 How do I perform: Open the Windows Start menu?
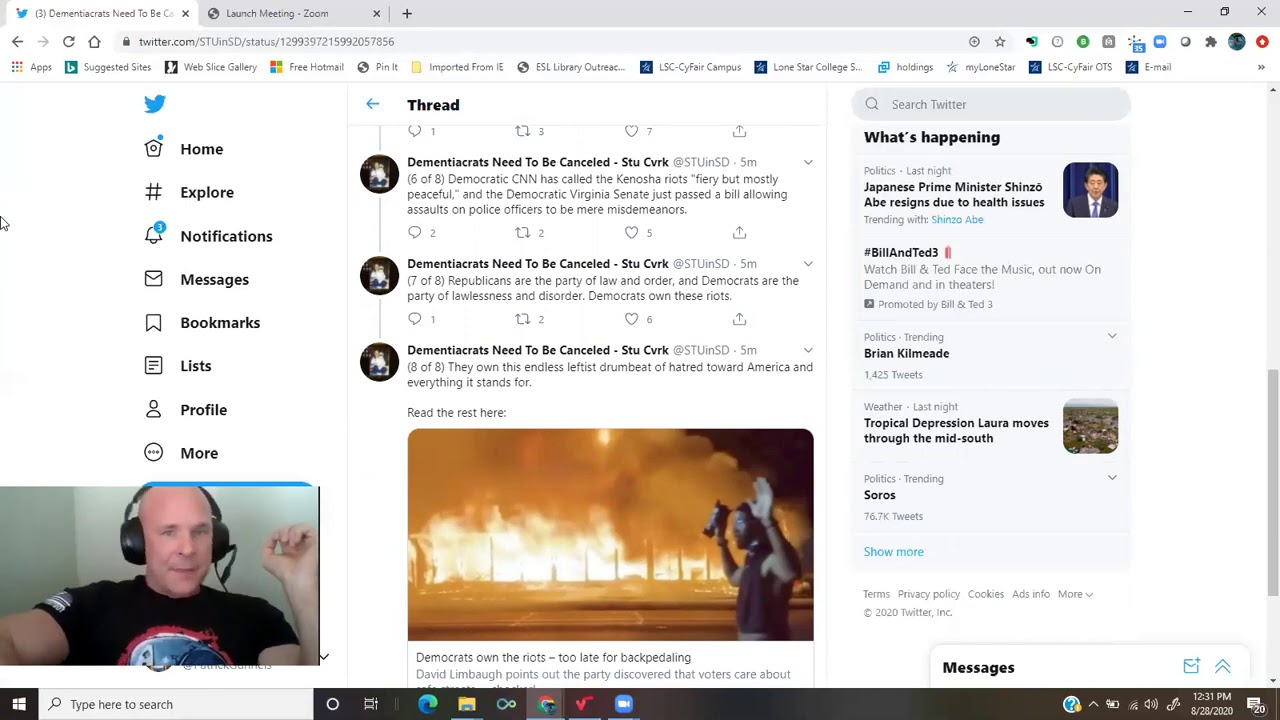click(18, 704)
